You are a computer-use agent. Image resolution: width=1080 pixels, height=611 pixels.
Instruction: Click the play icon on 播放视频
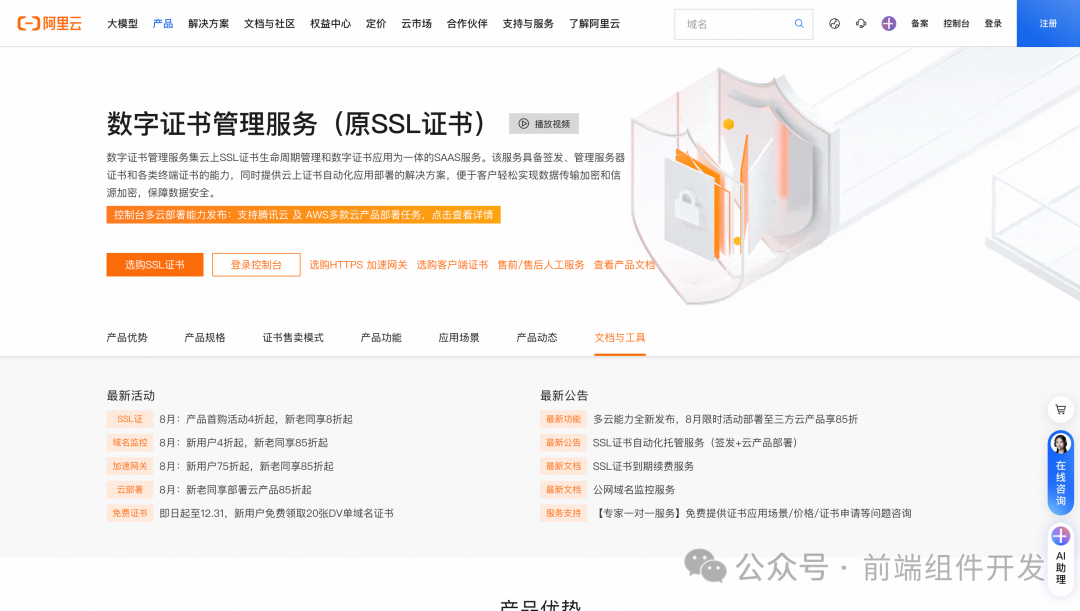[x=523, y=123]
